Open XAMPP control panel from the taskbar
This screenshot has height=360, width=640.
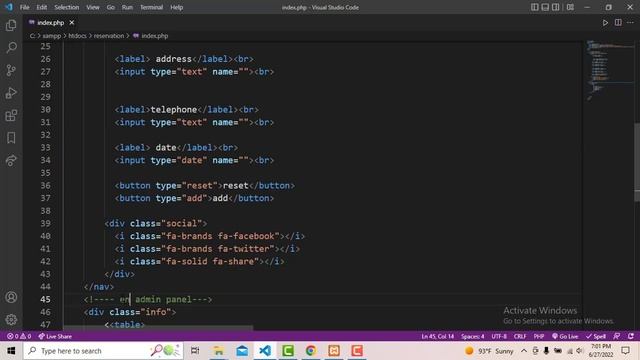[334, 351]
